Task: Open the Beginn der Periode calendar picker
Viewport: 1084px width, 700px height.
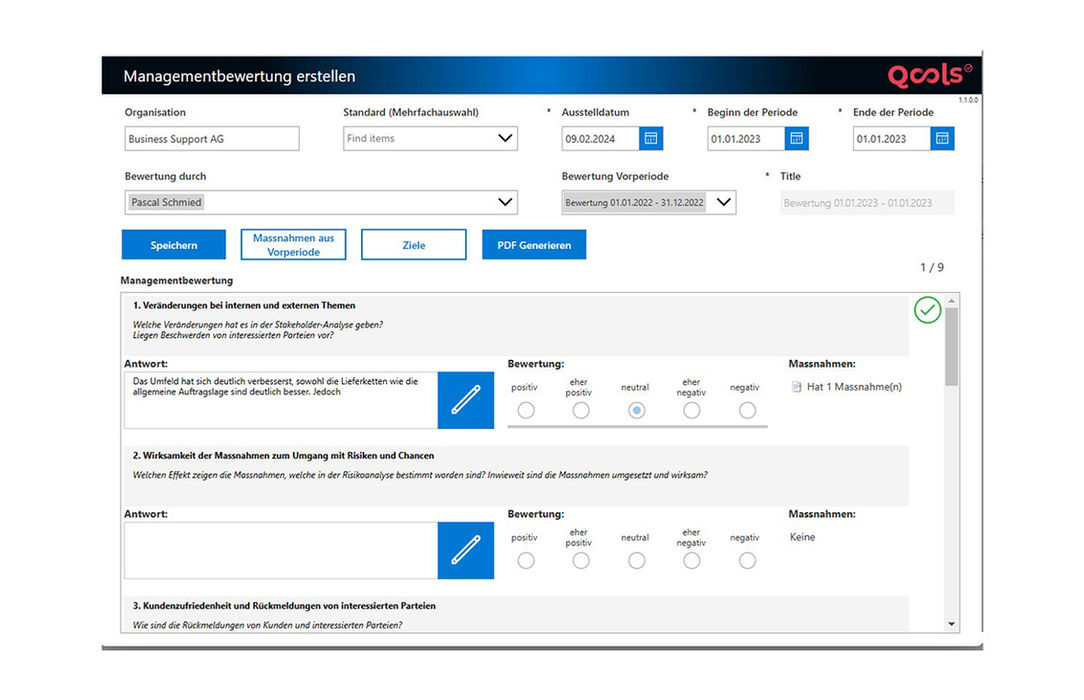Action: pyautogui.click(x=796, y=138)
